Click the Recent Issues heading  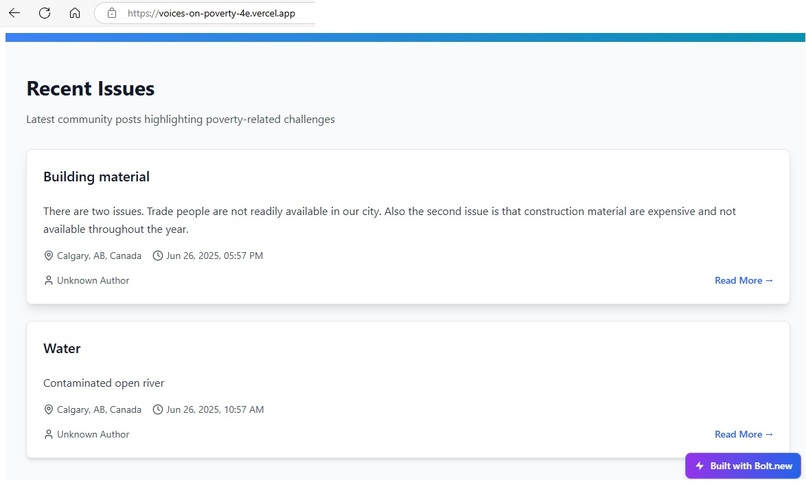90,88
